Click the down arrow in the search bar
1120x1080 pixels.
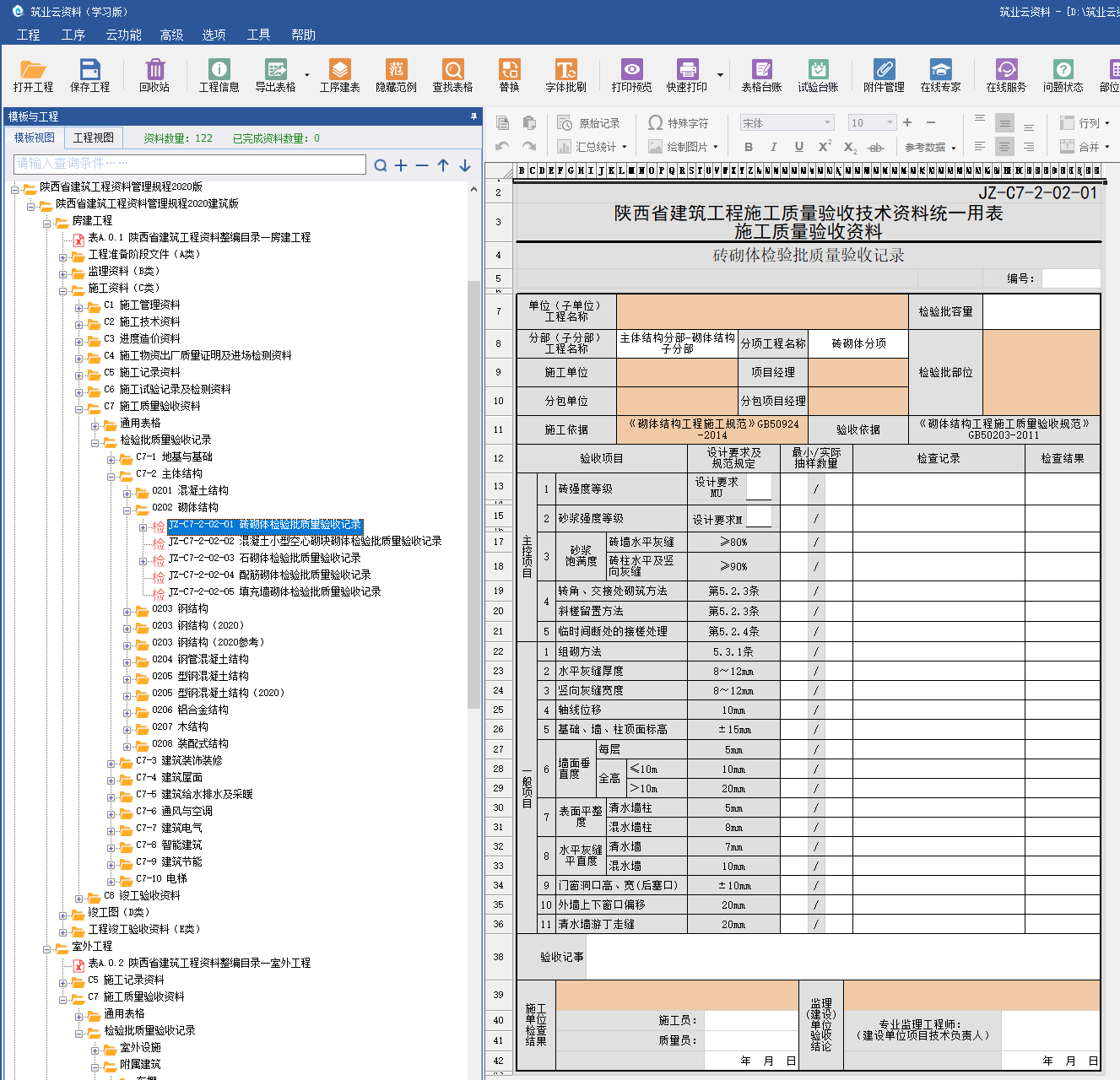pyautogui.click(x=465, y=165)
